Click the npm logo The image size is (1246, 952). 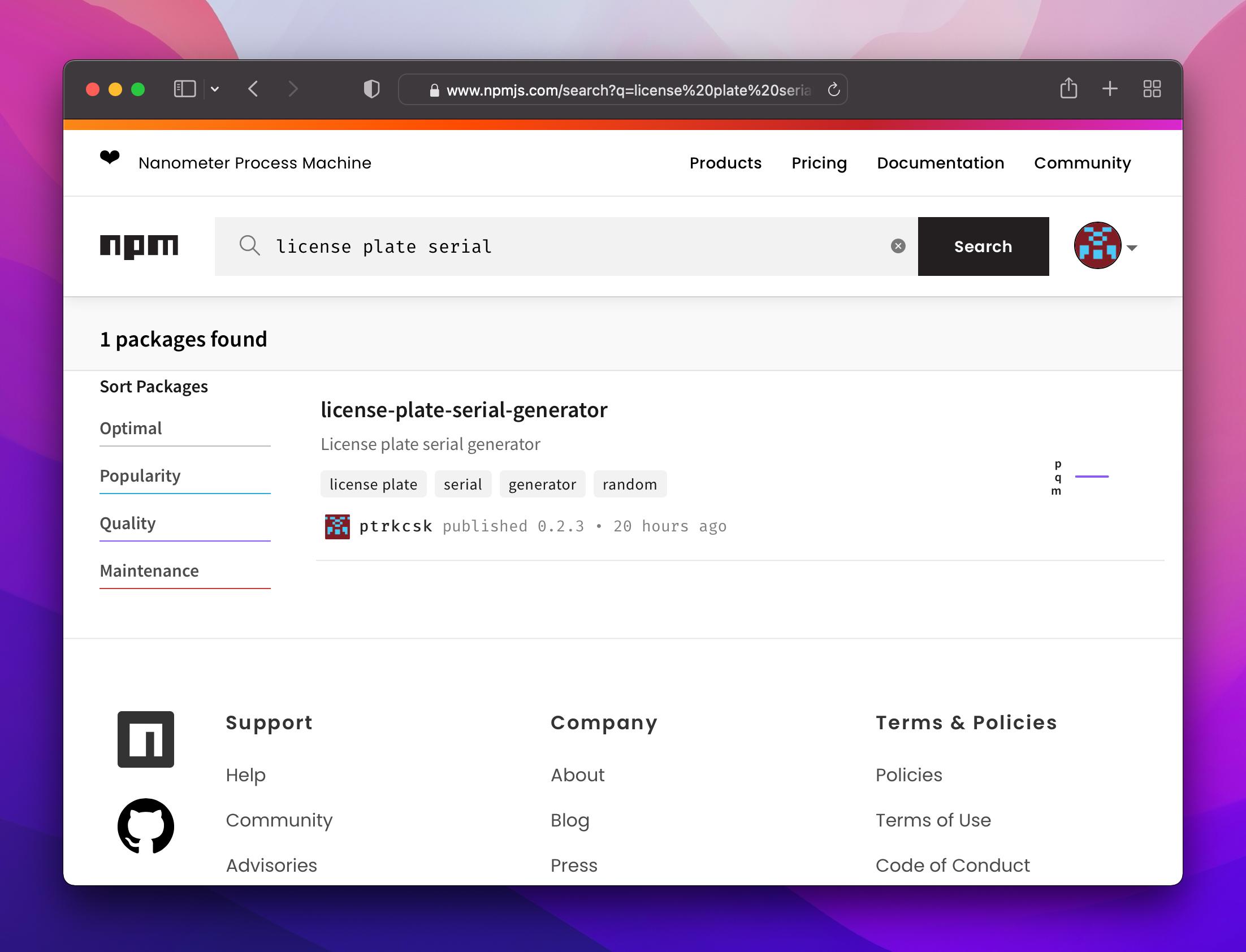pos(139,246)
